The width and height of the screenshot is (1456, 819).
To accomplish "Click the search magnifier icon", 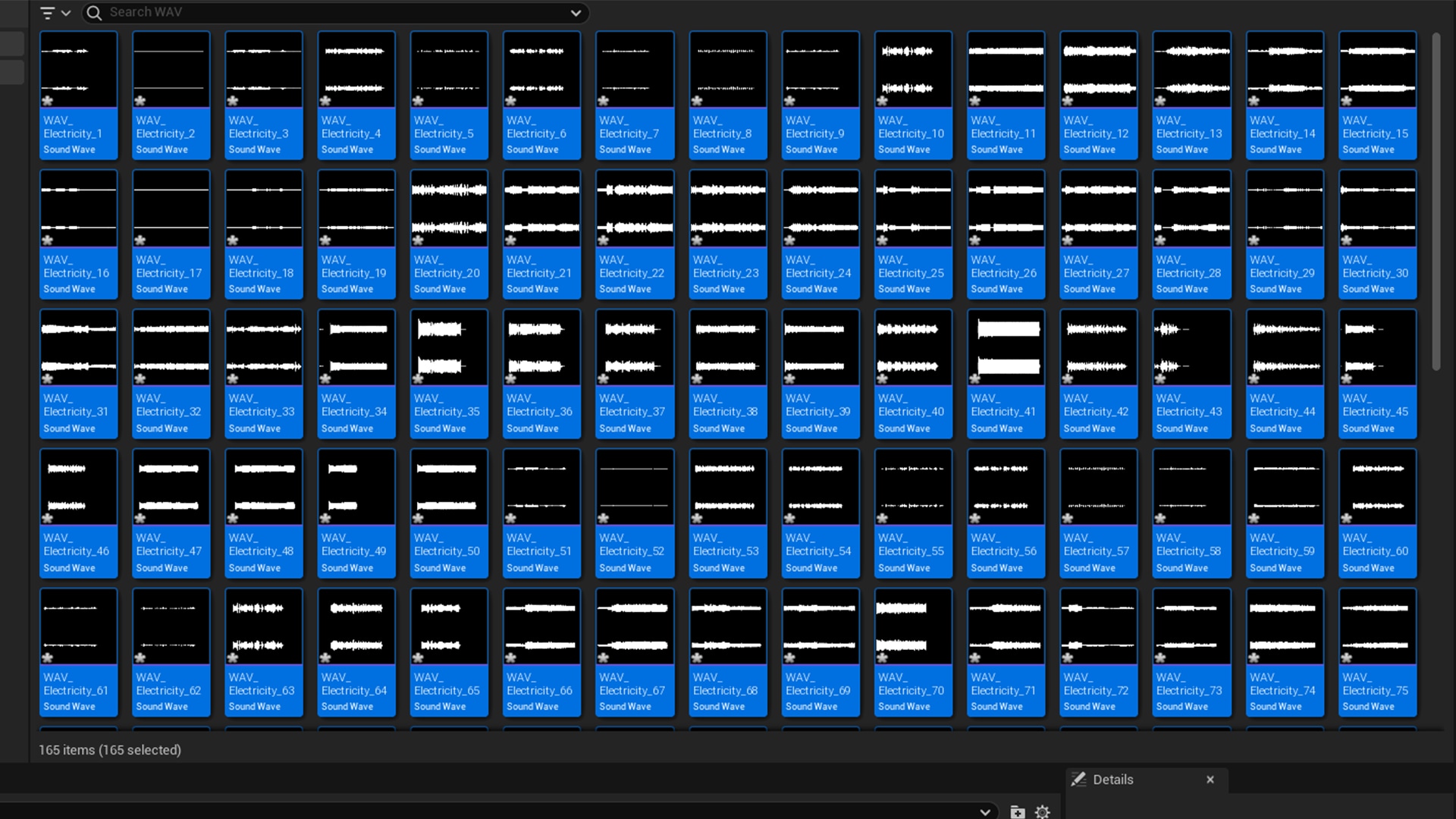I will pyautogui.click(x=94, y=13).
